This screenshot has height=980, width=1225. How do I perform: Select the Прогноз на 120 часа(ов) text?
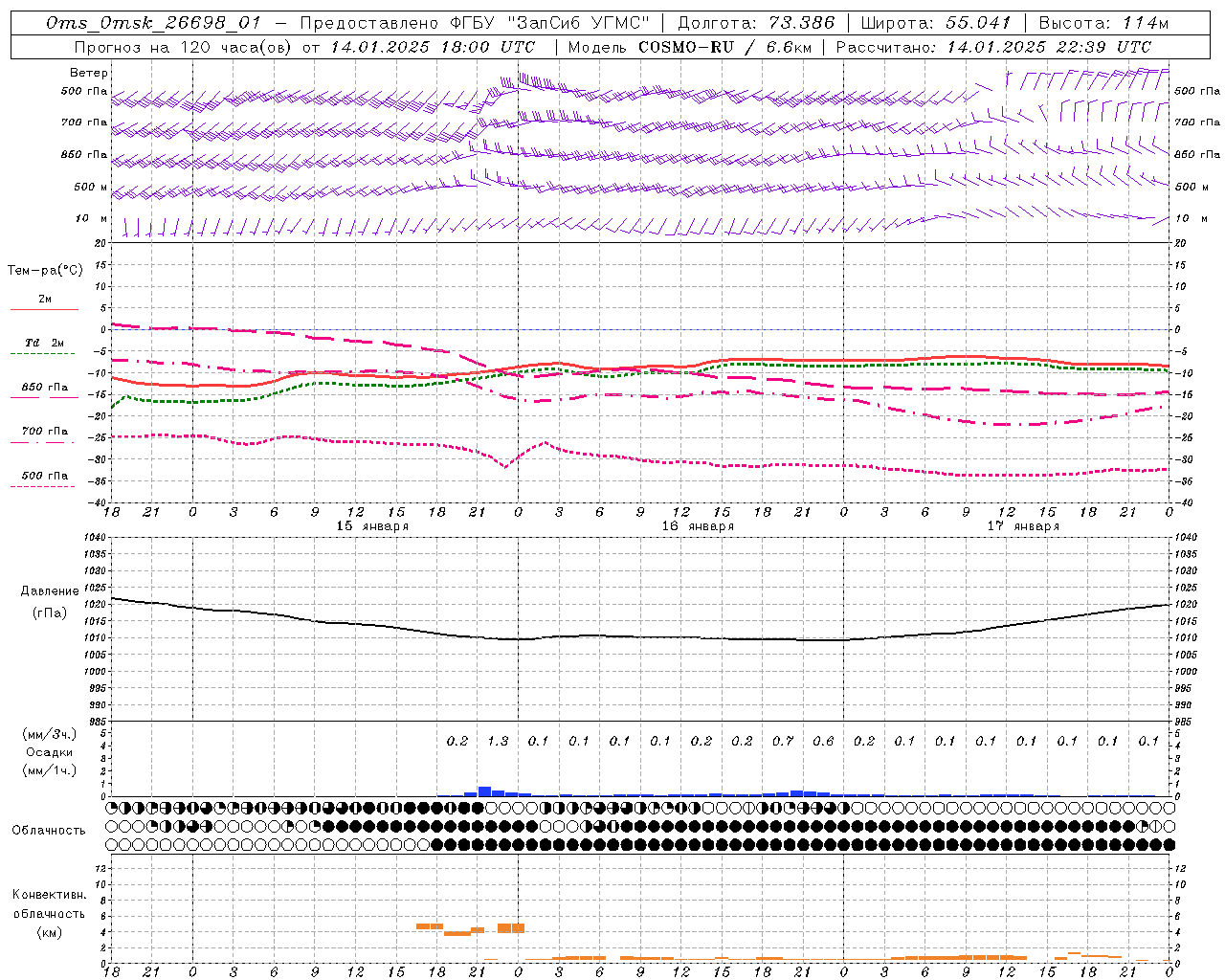pos(184,47)
